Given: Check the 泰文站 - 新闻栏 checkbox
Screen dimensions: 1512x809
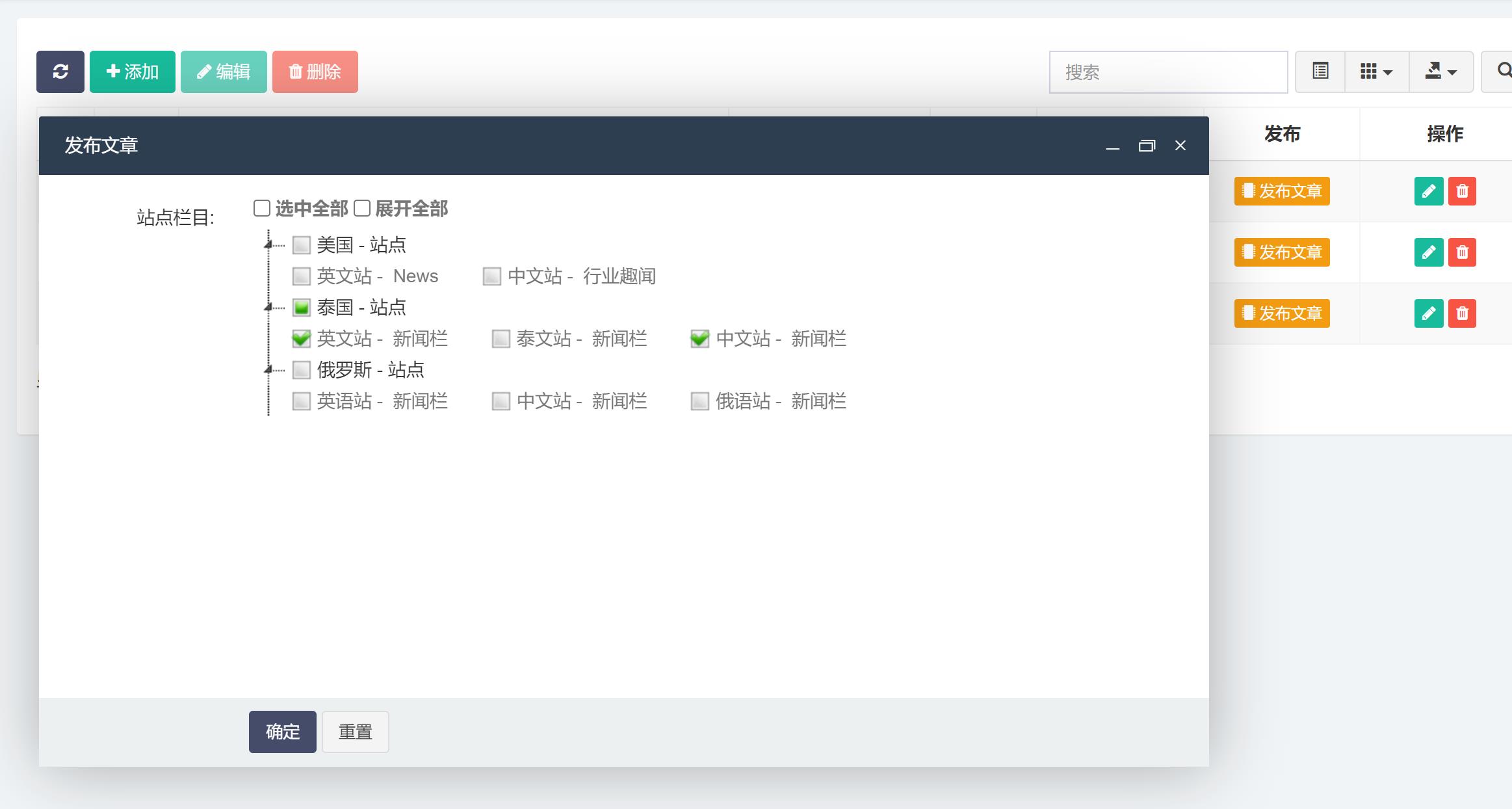Looking at the screenshot, I should click(x=501, y=339).
